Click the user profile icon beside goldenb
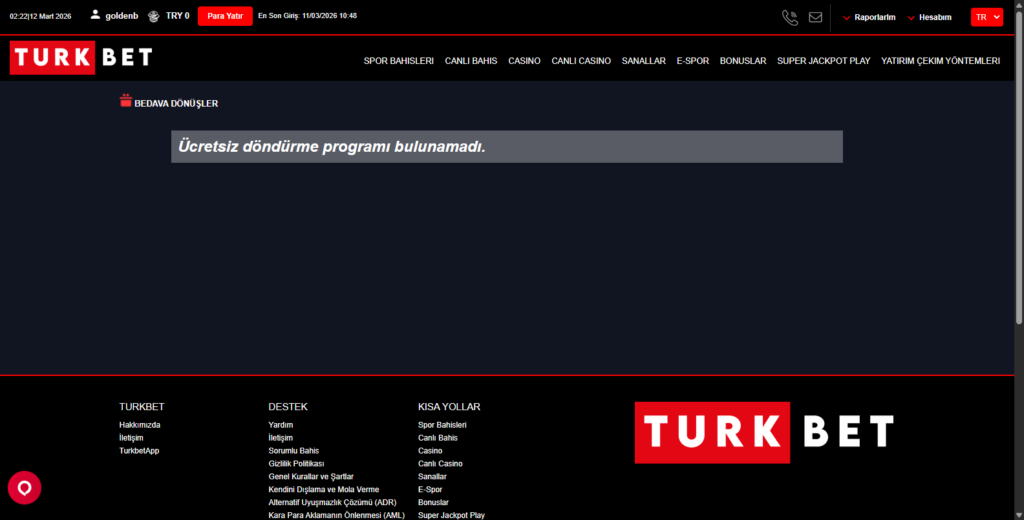This screenshot has width=1024, height=520. tap(95, 16)
